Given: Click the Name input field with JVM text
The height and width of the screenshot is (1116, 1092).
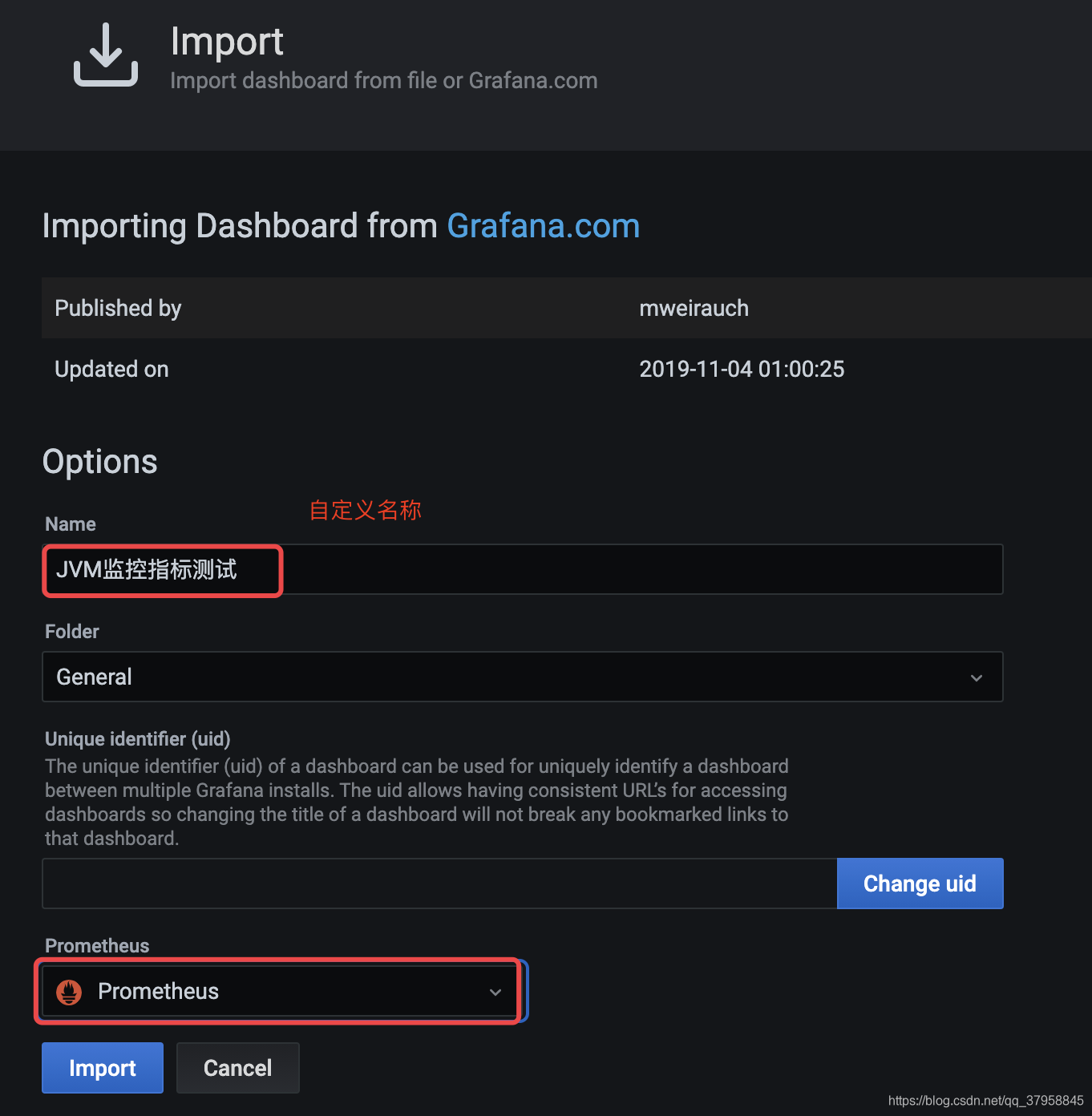Looking at the screenshot, I should (x=523, y=569).
